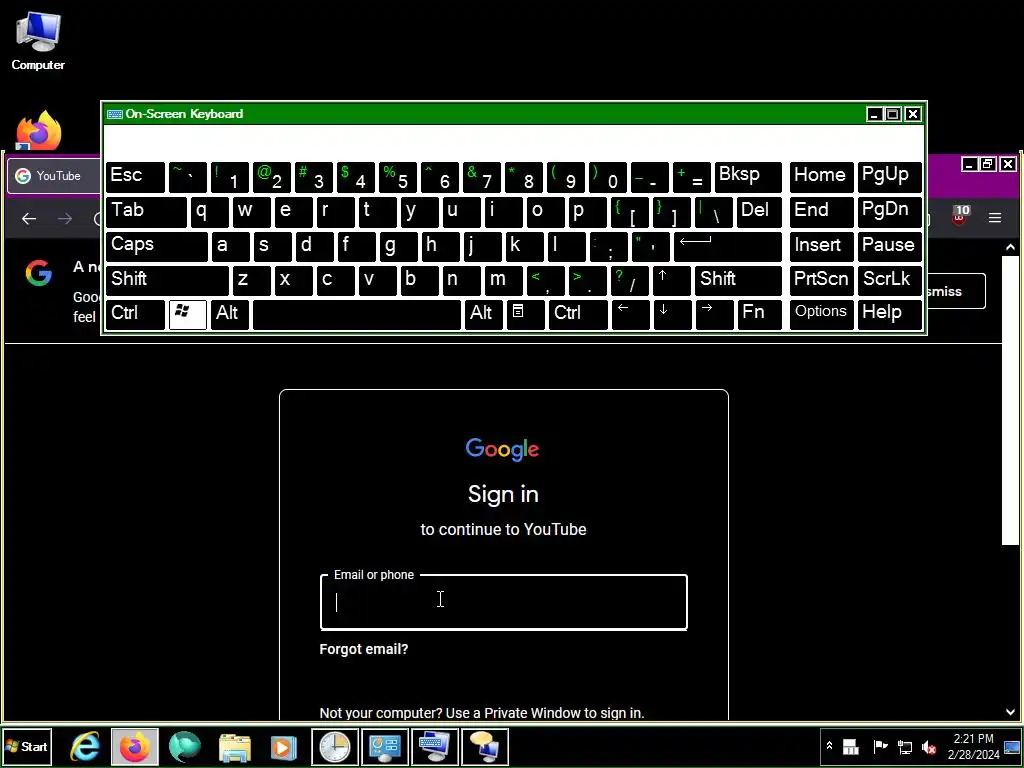Click the Bksp key

click(748, 177)
